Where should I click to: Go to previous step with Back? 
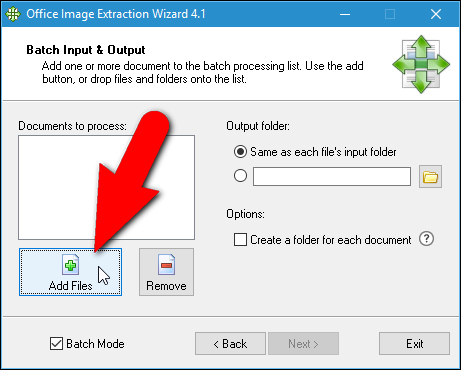[x=230, y=343]
